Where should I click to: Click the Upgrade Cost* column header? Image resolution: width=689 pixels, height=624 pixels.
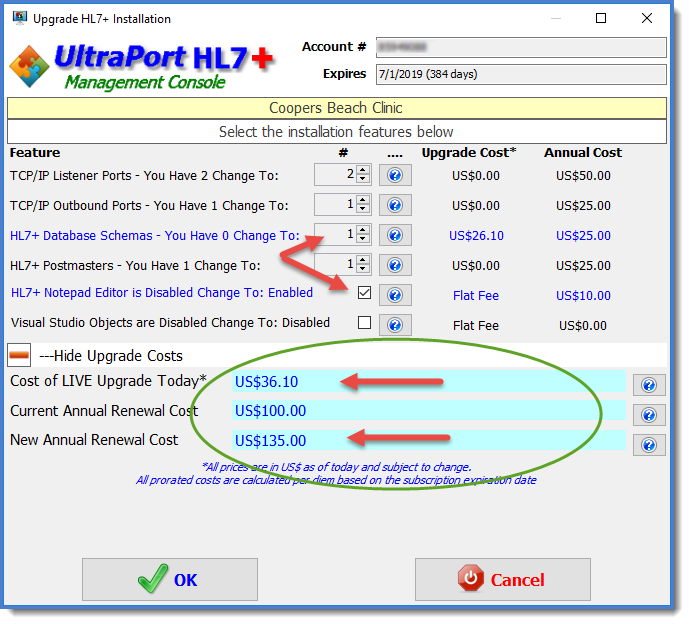[469, 152]
